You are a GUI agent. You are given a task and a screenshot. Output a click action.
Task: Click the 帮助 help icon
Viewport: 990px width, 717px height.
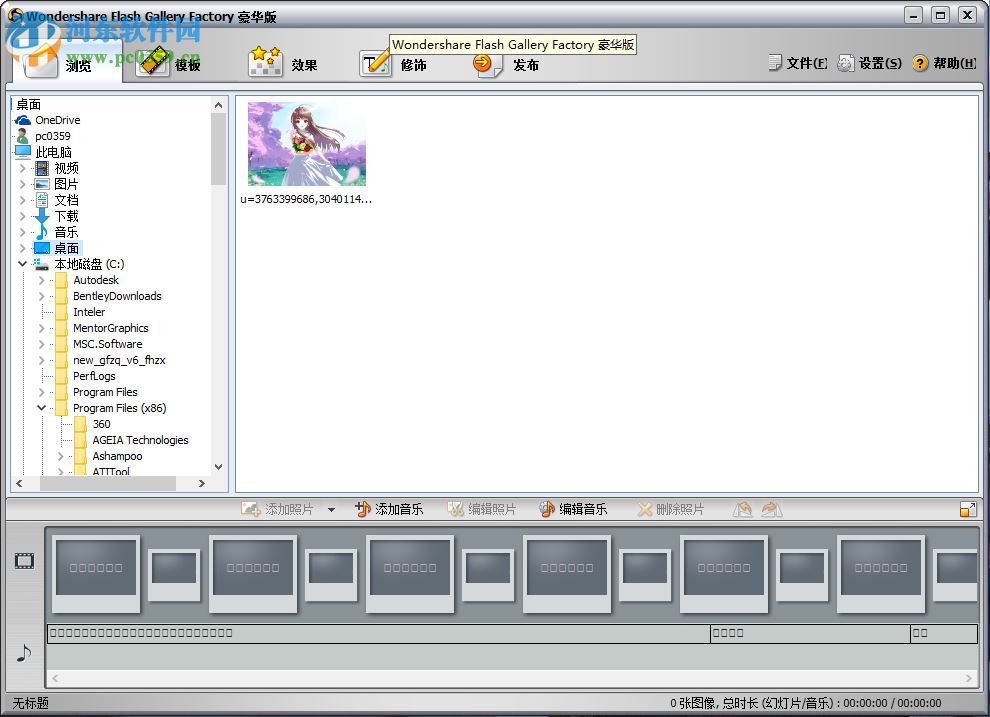click(x=920, y=61)
